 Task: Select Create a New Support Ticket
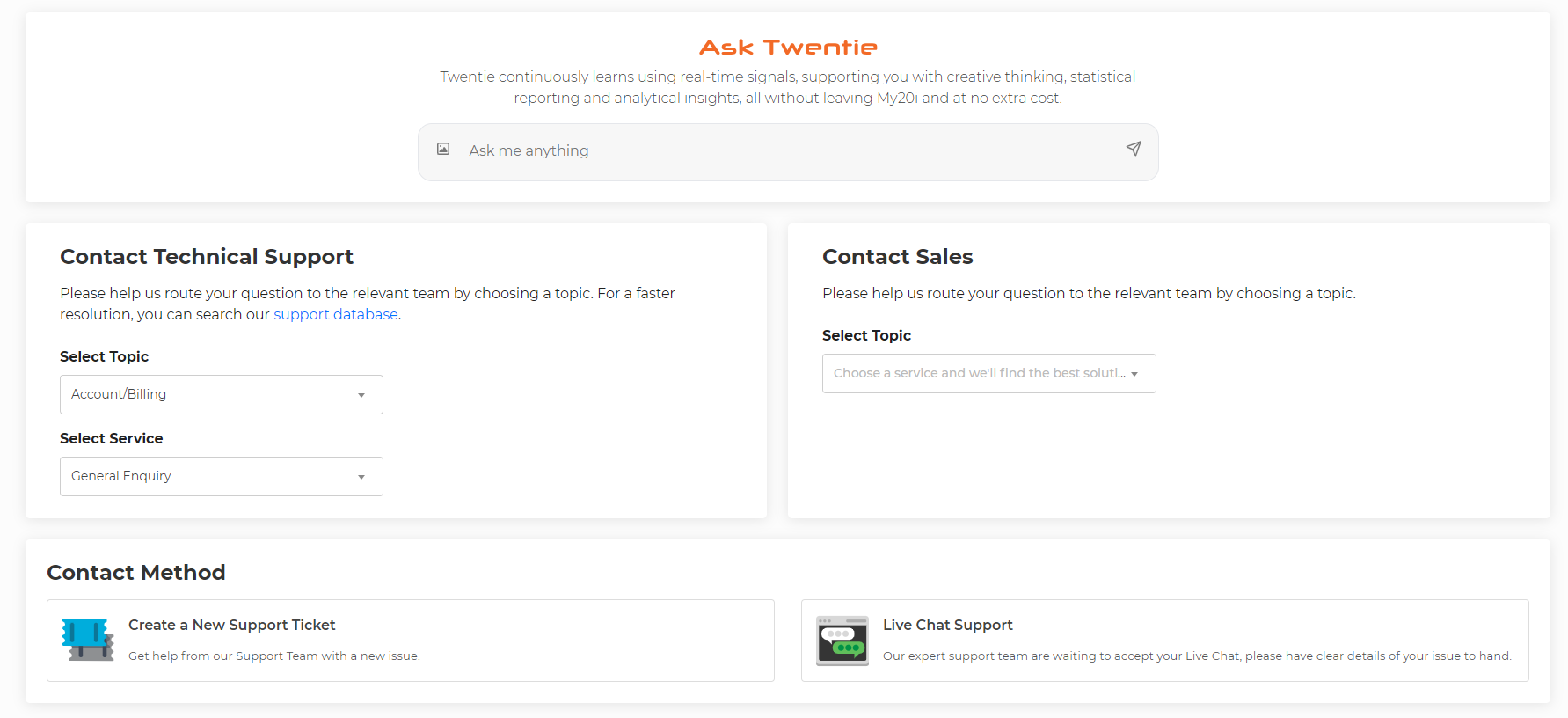(411, 641)
